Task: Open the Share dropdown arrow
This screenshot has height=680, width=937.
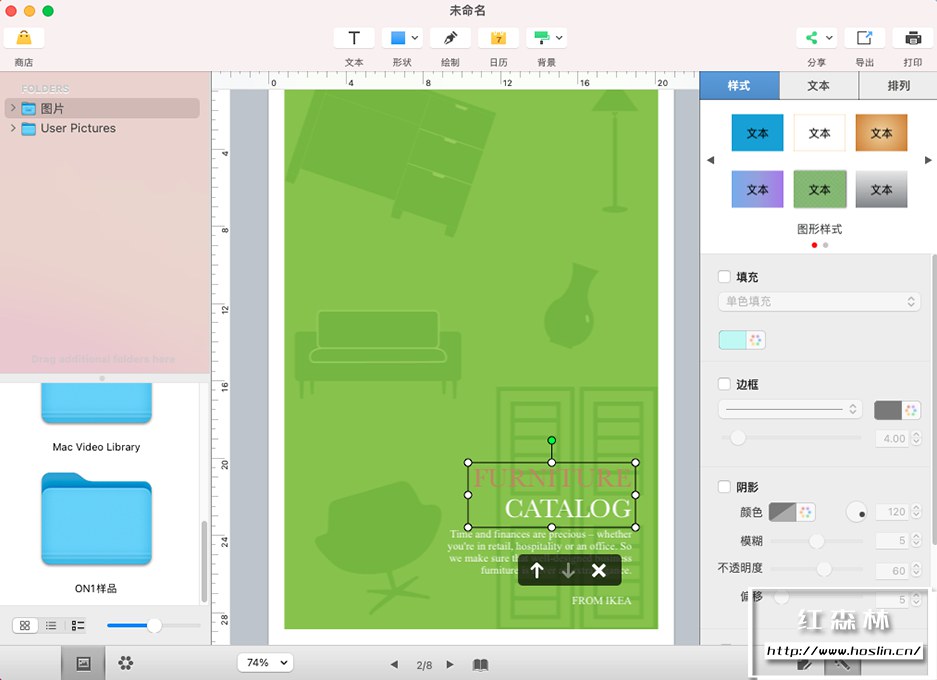Action: click(829, 38)
